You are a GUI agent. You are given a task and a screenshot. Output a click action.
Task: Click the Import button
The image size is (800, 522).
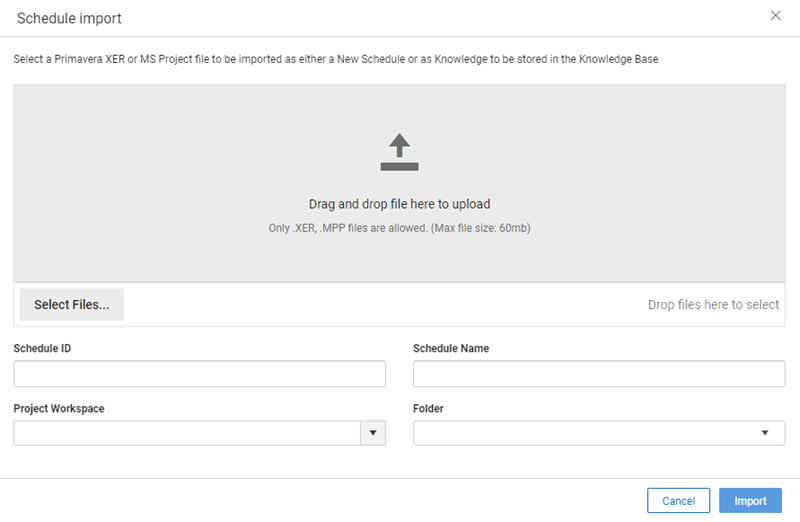point(750,501)
